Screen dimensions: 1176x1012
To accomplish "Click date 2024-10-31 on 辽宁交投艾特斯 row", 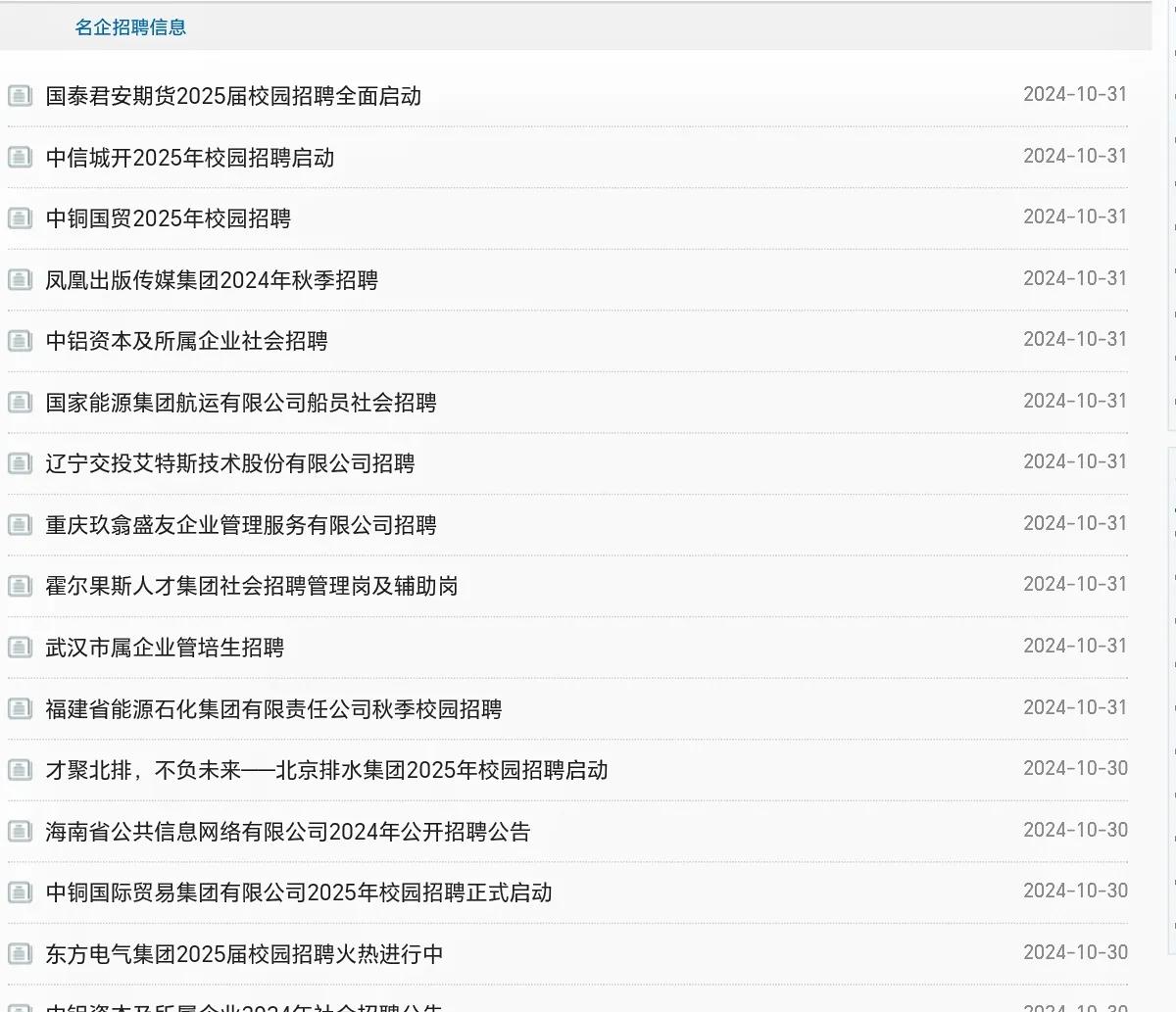I will click(1075, 461).
